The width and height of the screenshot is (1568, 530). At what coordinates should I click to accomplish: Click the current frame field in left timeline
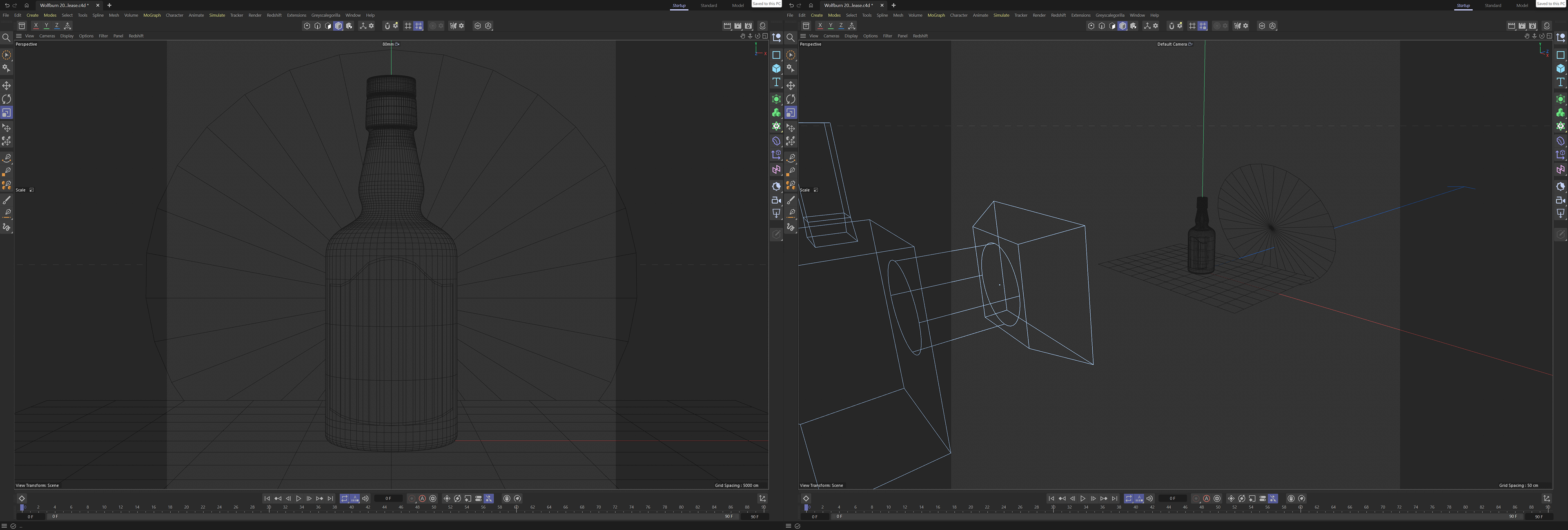(388, 498)
